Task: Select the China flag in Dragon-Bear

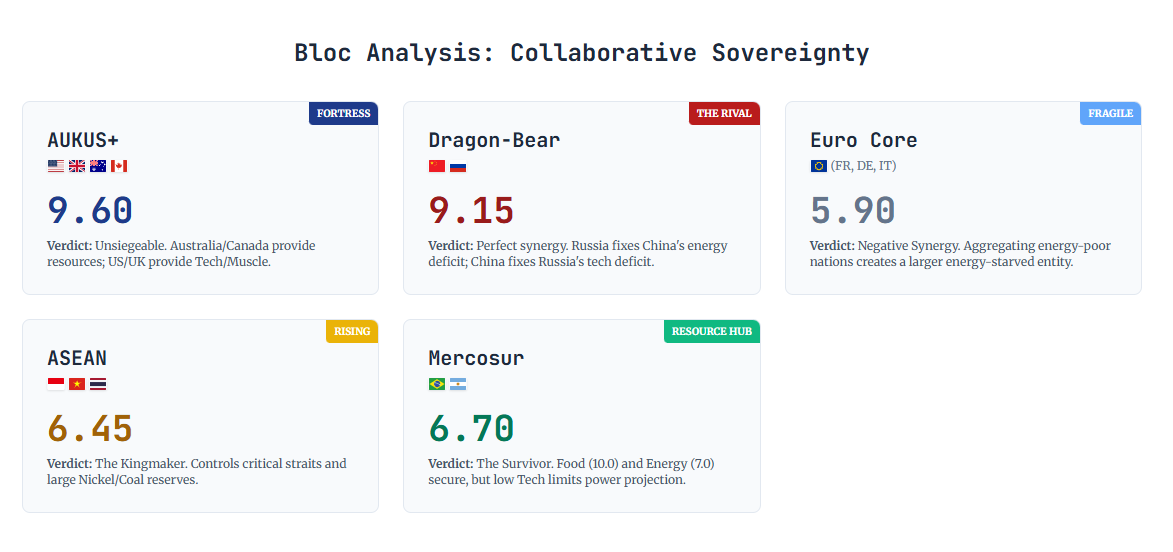Action: (x=437, y=166)
